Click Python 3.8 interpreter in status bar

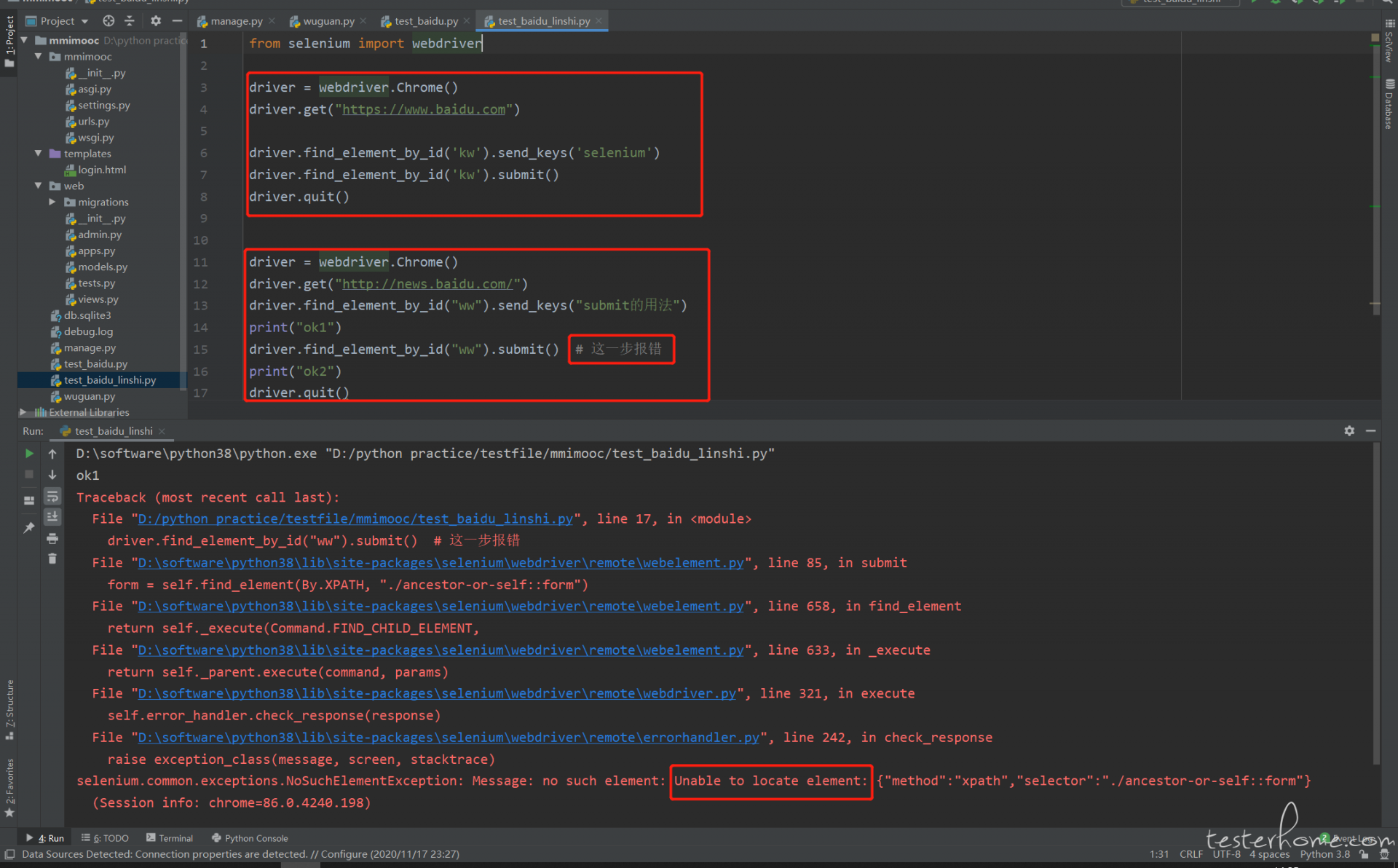(1325, 854)
